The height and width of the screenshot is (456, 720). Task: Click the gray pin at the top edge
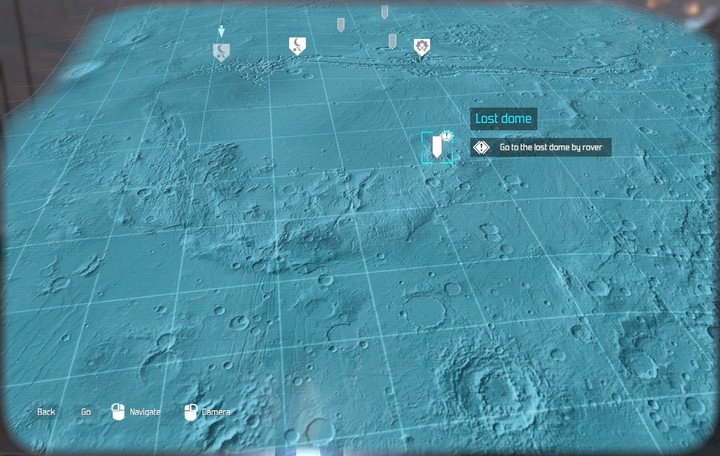384,11
